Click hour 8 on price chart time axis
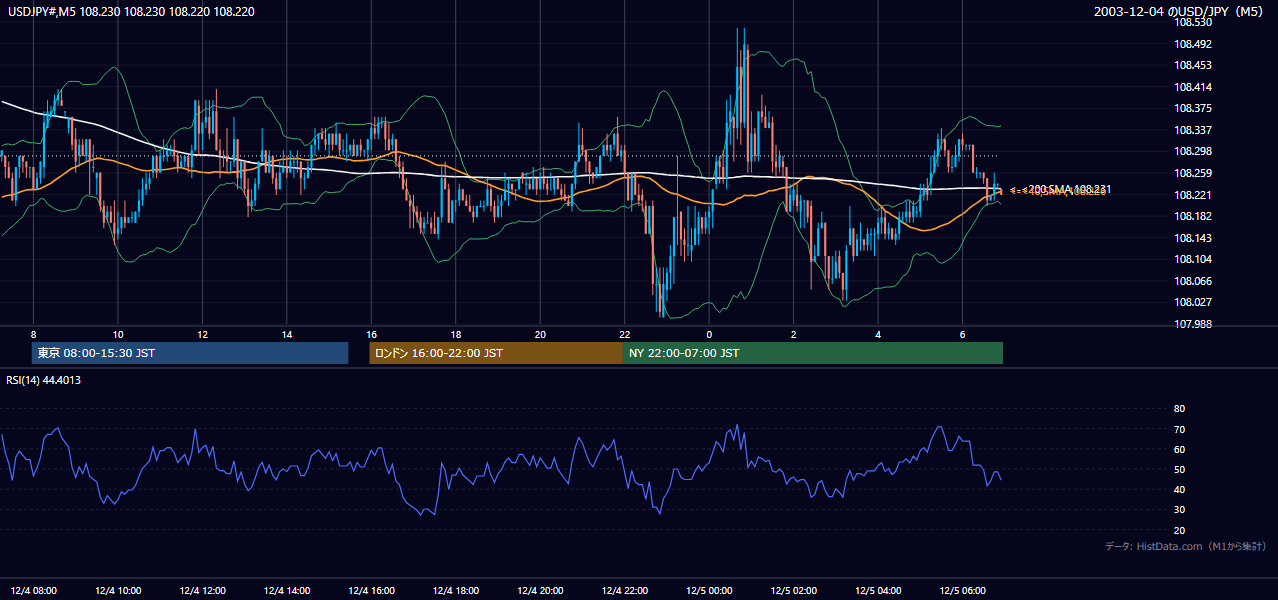Screen dimensions: 1278x600 (33, 334)
